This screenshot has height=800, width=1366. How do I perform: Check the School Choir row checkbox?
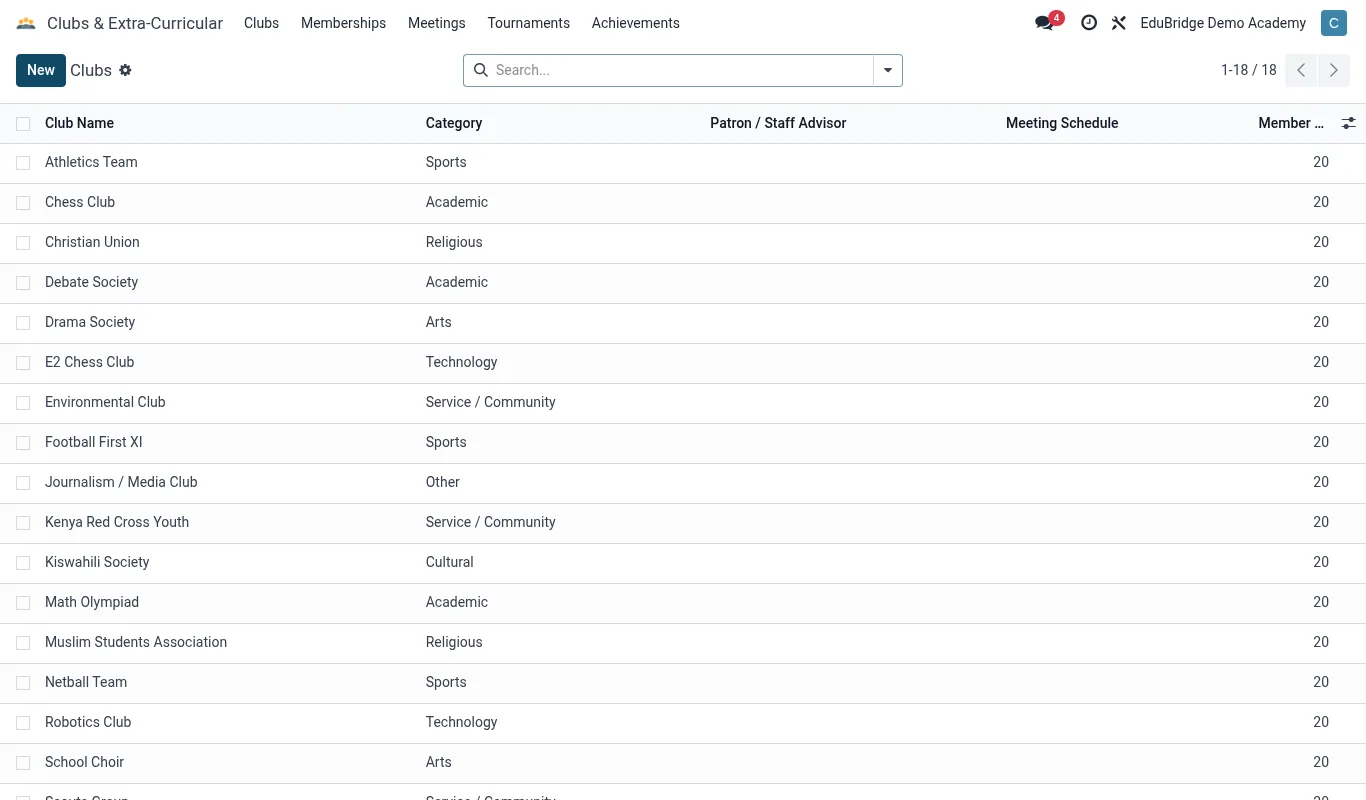click(x=23, y=763)
